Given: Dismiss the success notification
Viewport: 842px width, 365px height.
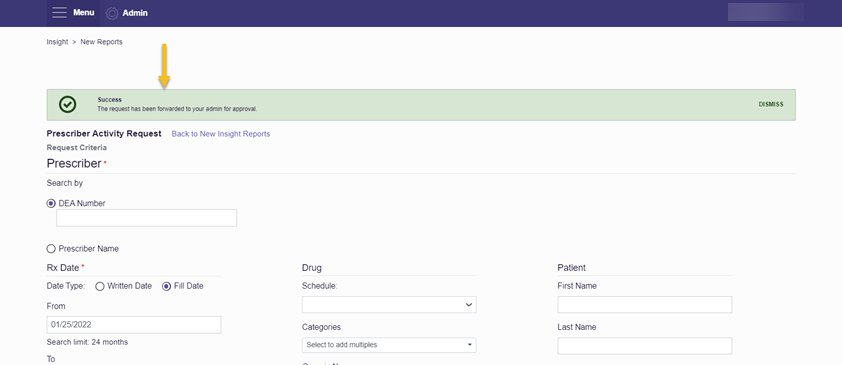Looking at the screenshot, I should (771, 105).
